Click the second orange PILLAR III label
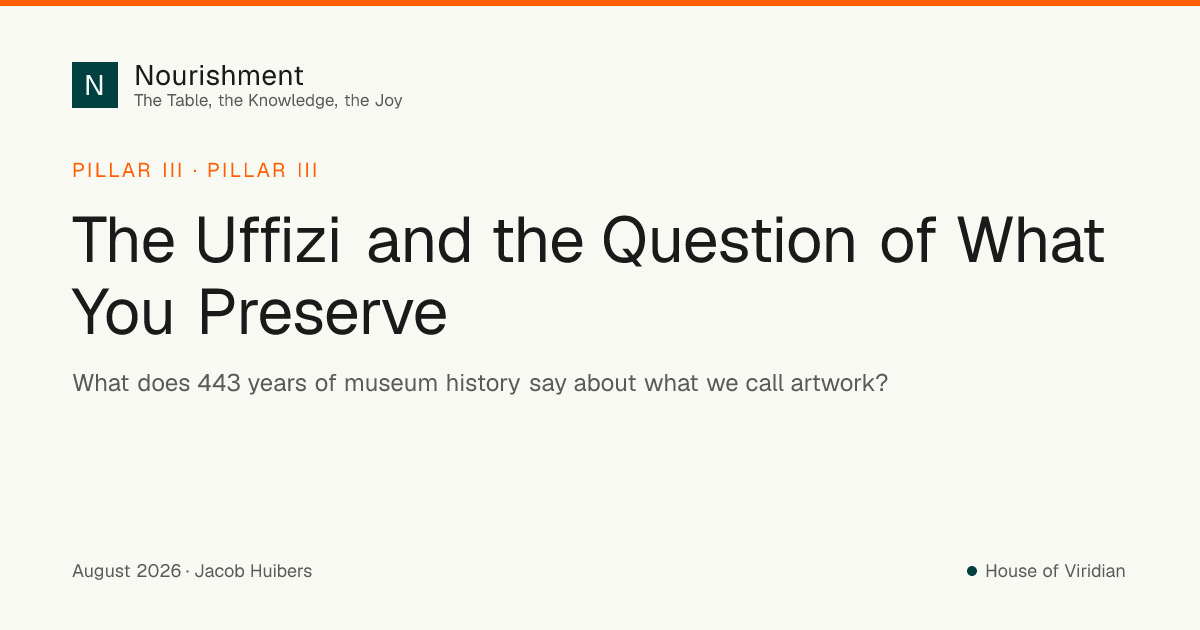Screen dimensions: 1200x630 tap(263, 170)
